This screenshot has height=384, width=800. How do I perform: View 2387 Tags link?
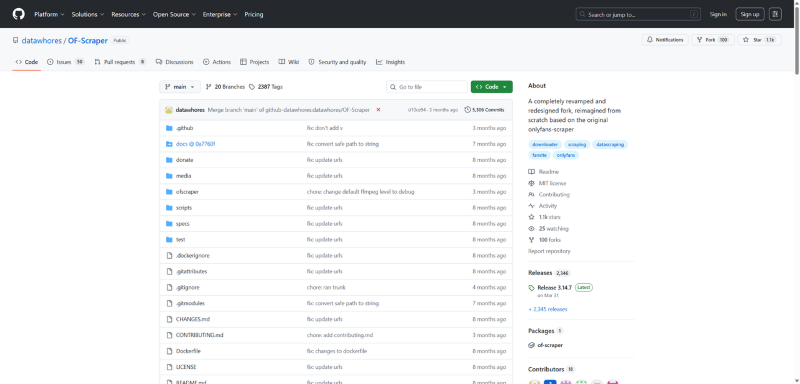pos(266,87)
